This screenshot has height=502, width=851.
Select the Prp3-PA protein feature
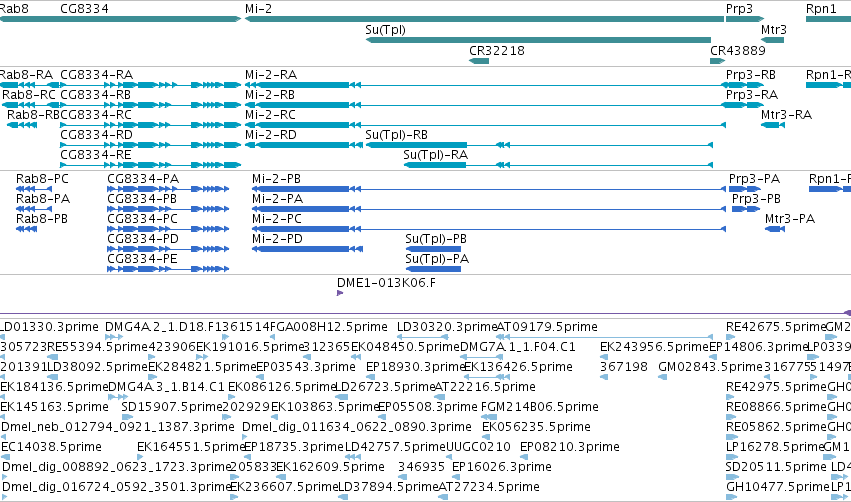(x=745, y=189)
